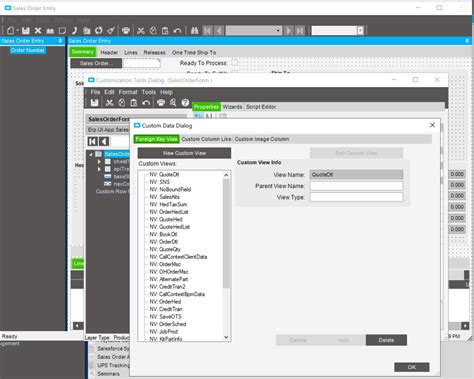Click the Refresh icon in main toolbar
Screen dimensions: 474x379
(x=99, y=31)
